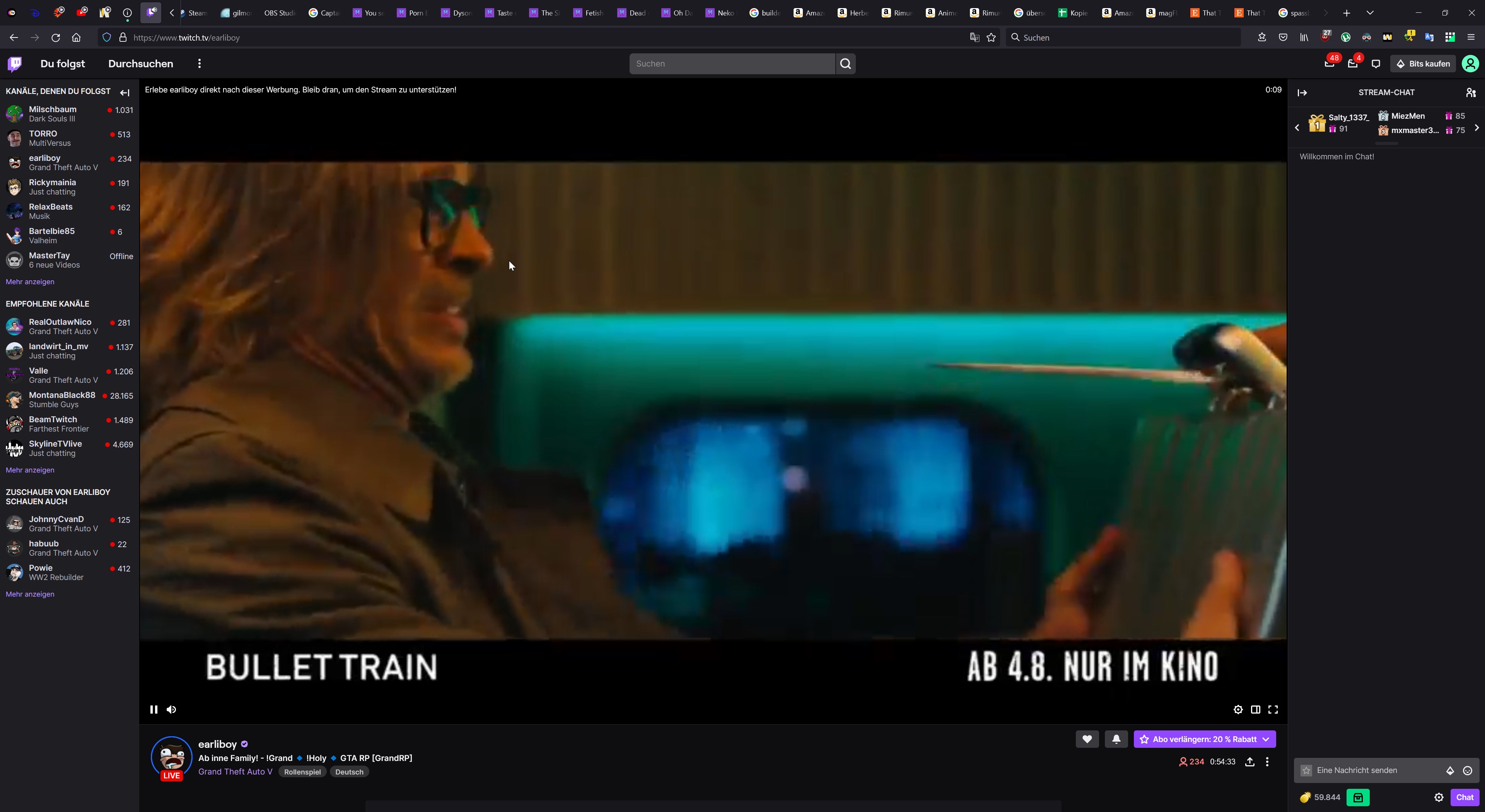Viewport: 1485px width, 812px height.
Task: Open the whispers speech bubble icon
Action: tap(1376, 63)
